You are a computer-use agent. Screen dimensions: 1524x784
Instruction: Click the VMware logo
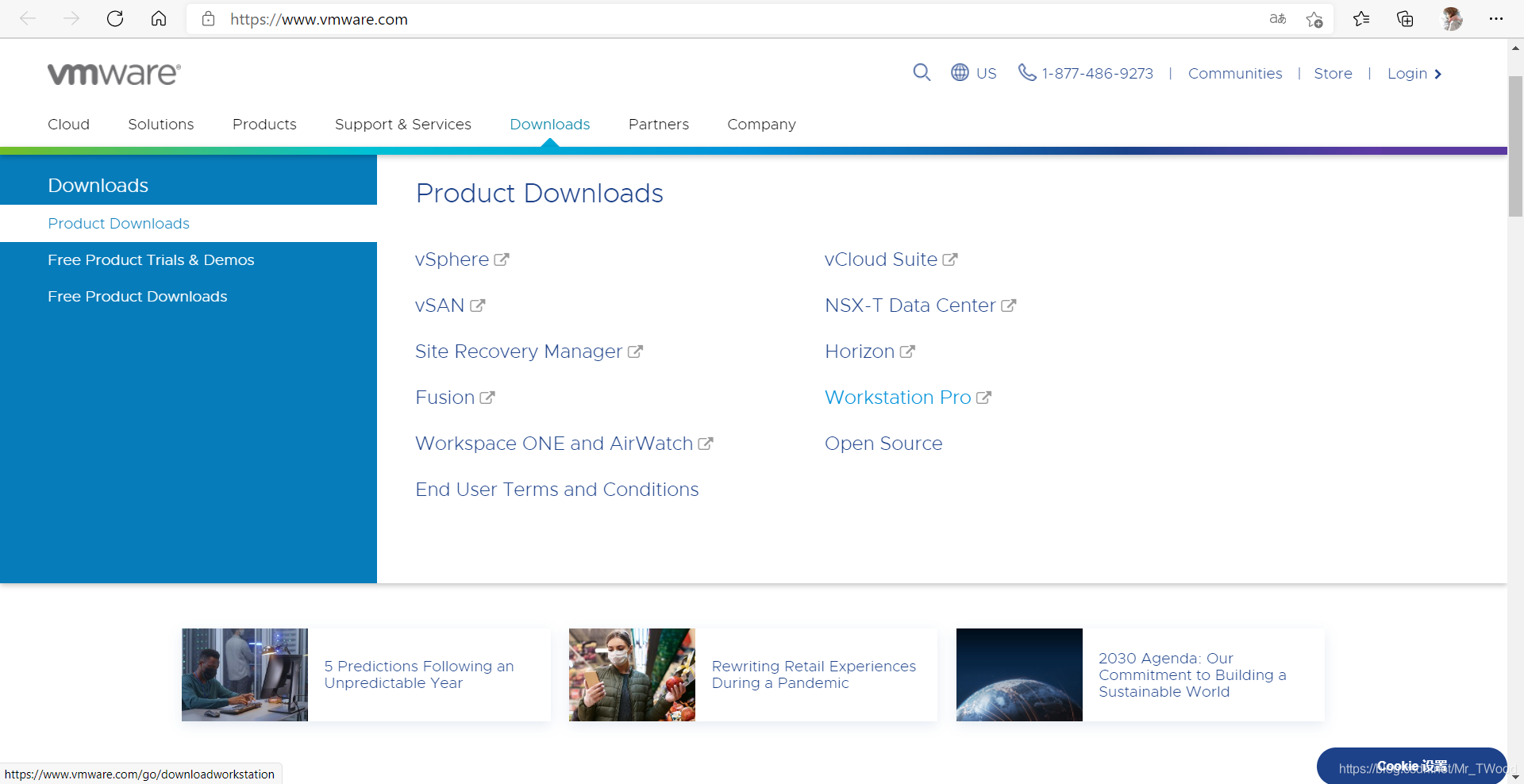[114, 74]
